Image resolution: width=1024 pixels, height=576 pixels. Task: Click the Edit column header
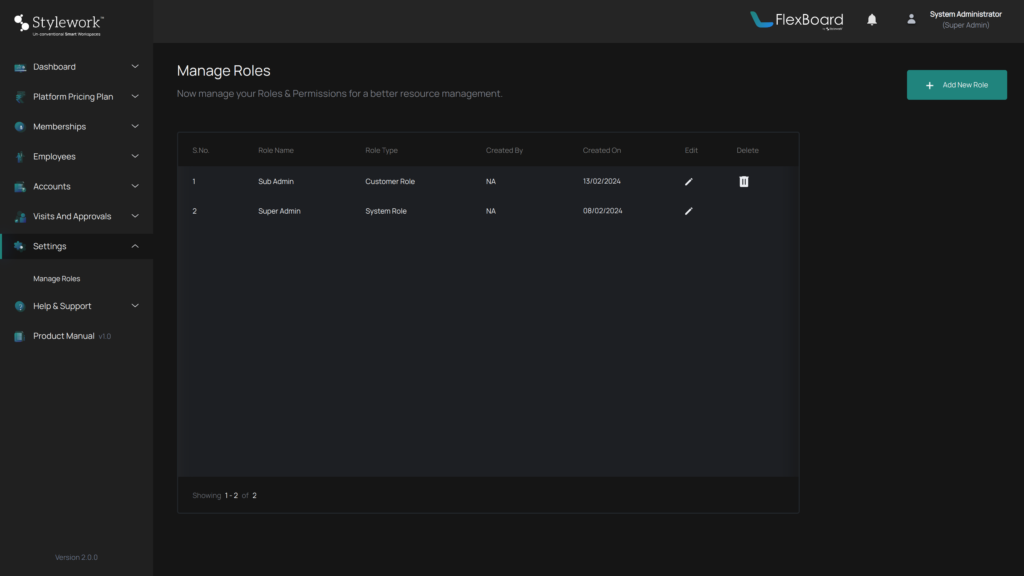click(x=691, y=150)
